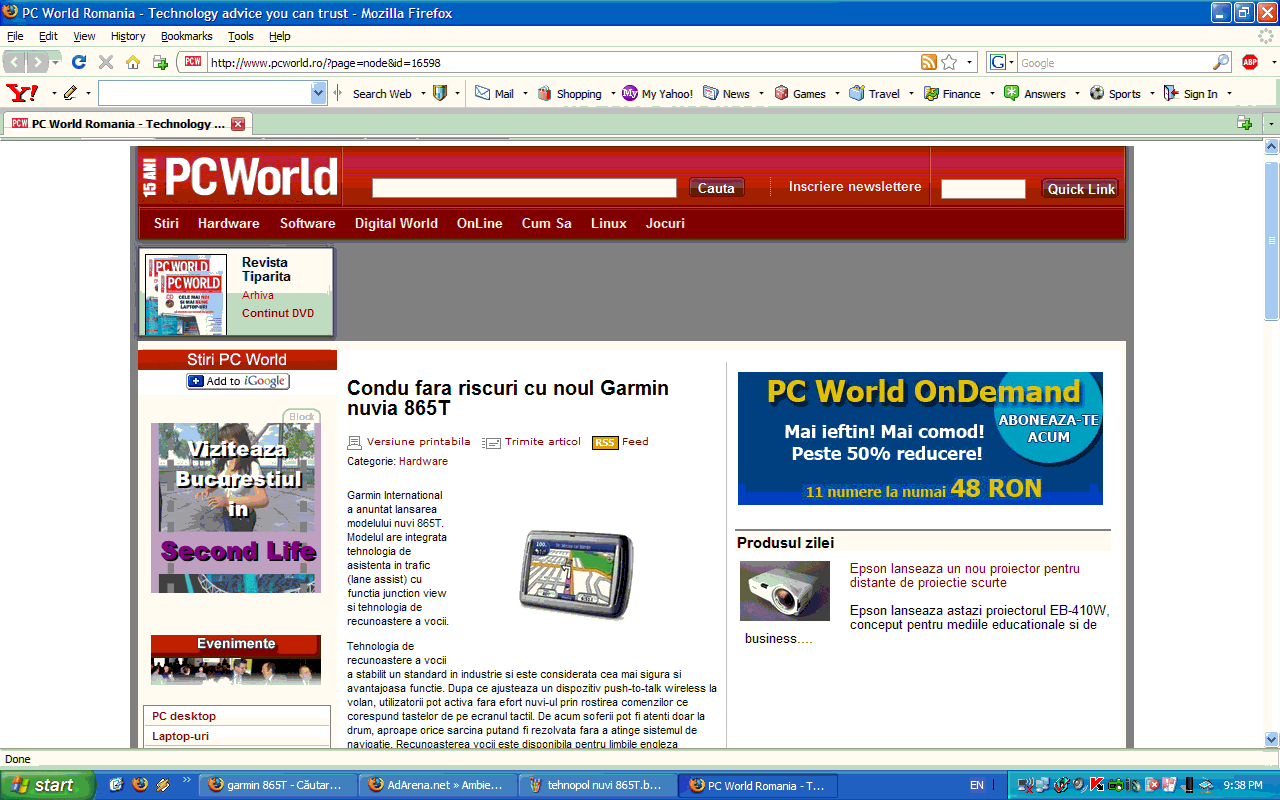Click the pencil icon in Yahoo toolbar
Viewport: 1280px width, 800px height.
(x=70, y=93)
